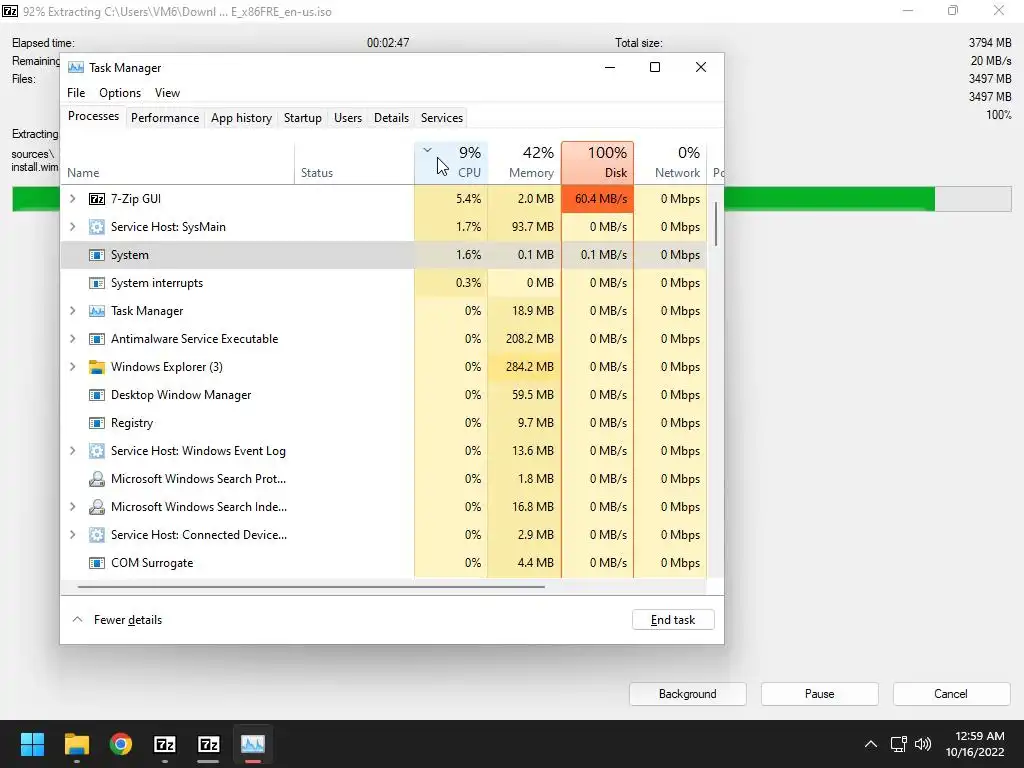Click the green 7-Zip extraction progress bar
The width and height of the screenshot is (1024, 768).
pos(829,199)
